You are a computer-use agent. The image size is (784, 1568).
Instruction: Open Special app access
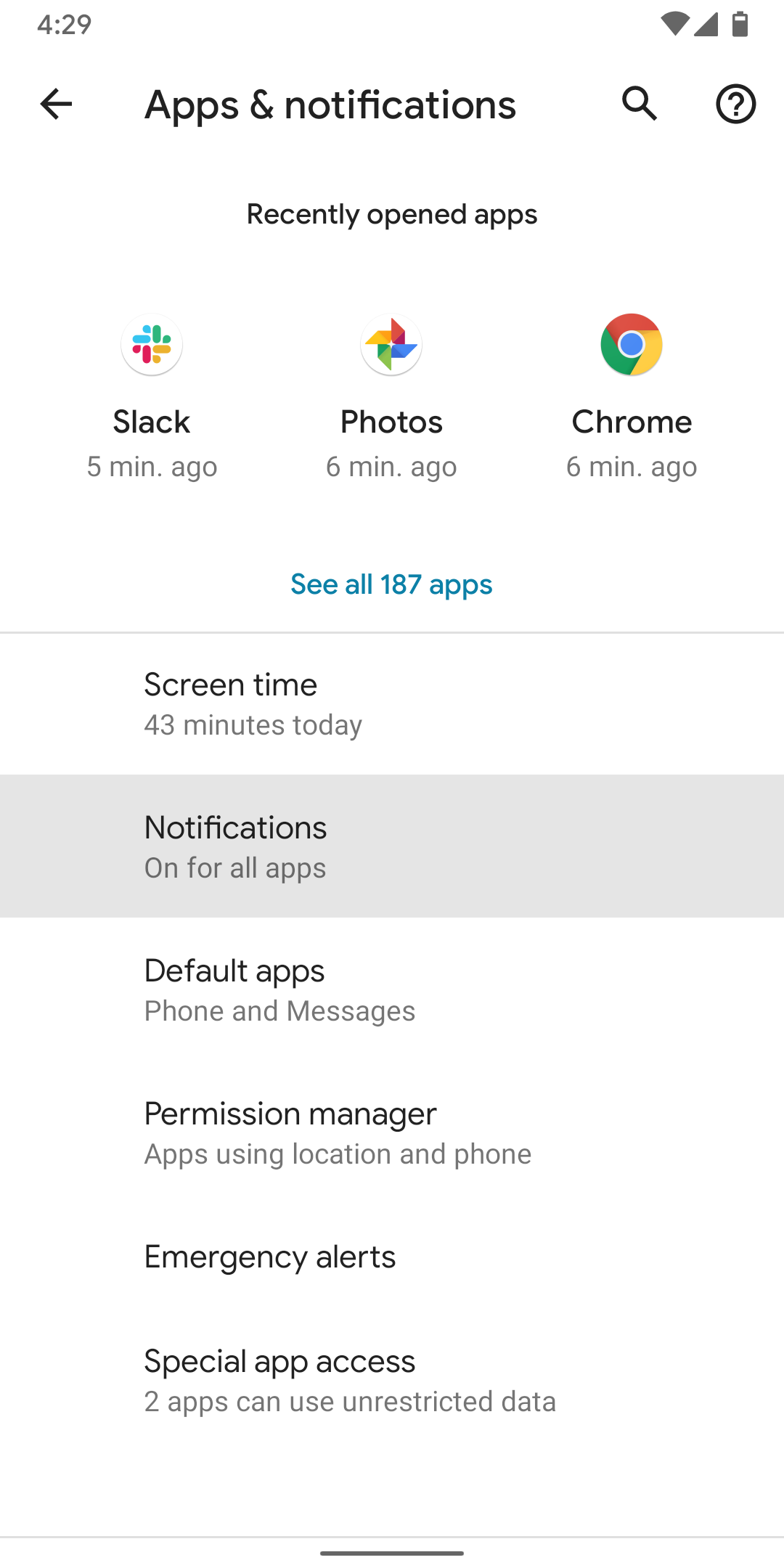(x=392, y=1380)
